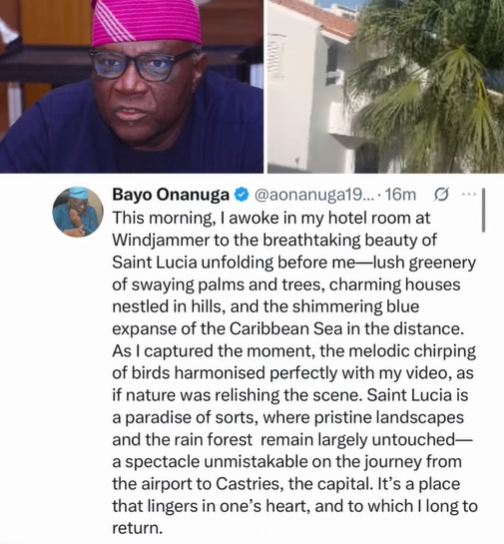
Task: Click the Bayo Onanuga display name
Action: coord(171,194)
